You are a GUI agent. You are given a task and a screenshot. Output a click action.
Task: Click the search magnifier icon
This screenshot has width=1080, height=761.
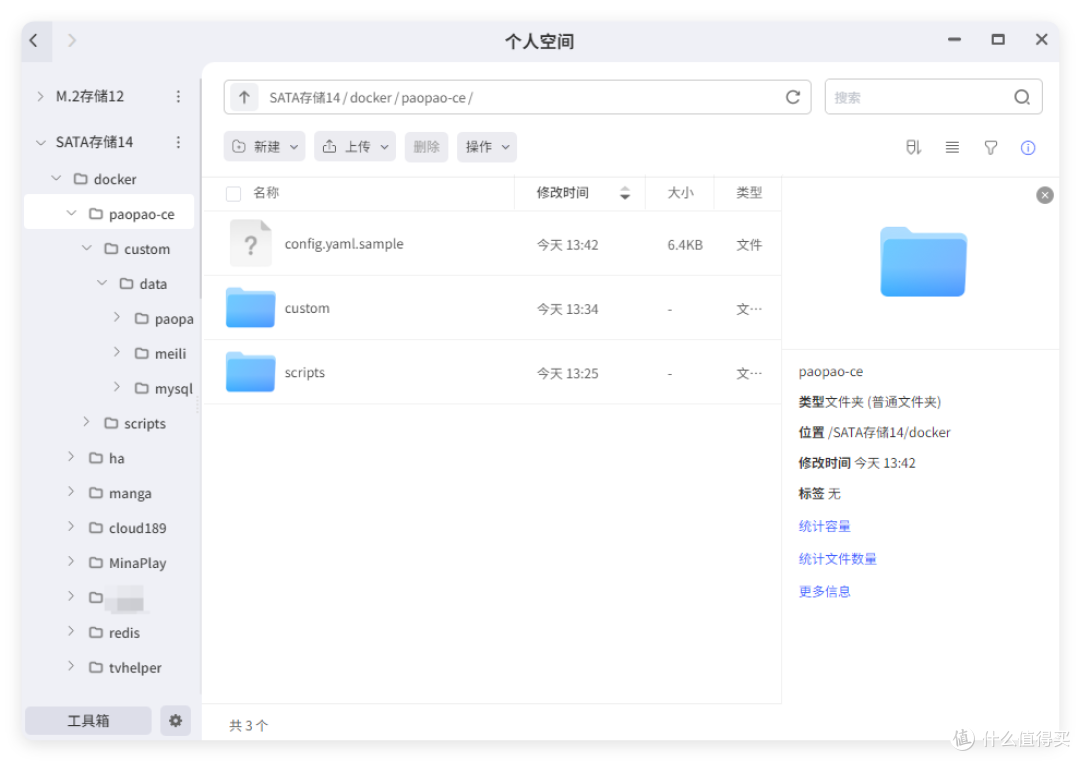pos(1022,97)
